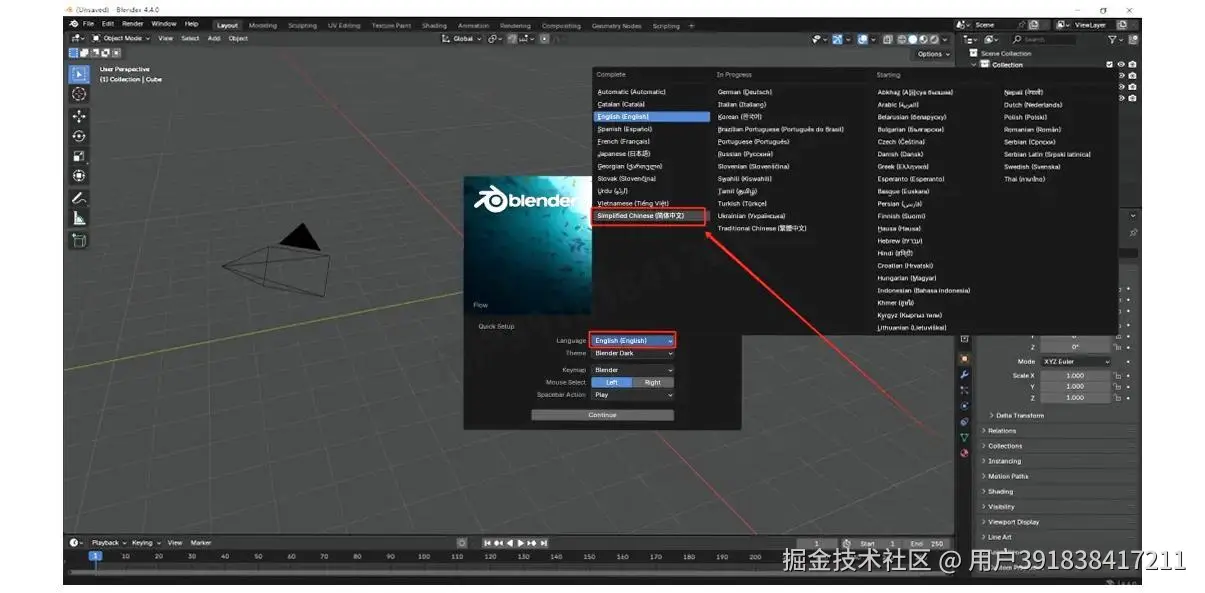Screen dimensions: 1205x593
Task: Select the Transform tool
Action: 79,176
